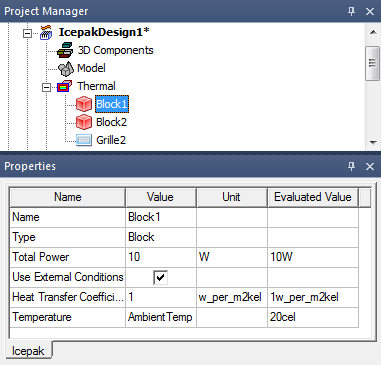Select Block2 in the Thermal tree
381x365 pixels.
point(111,122)
